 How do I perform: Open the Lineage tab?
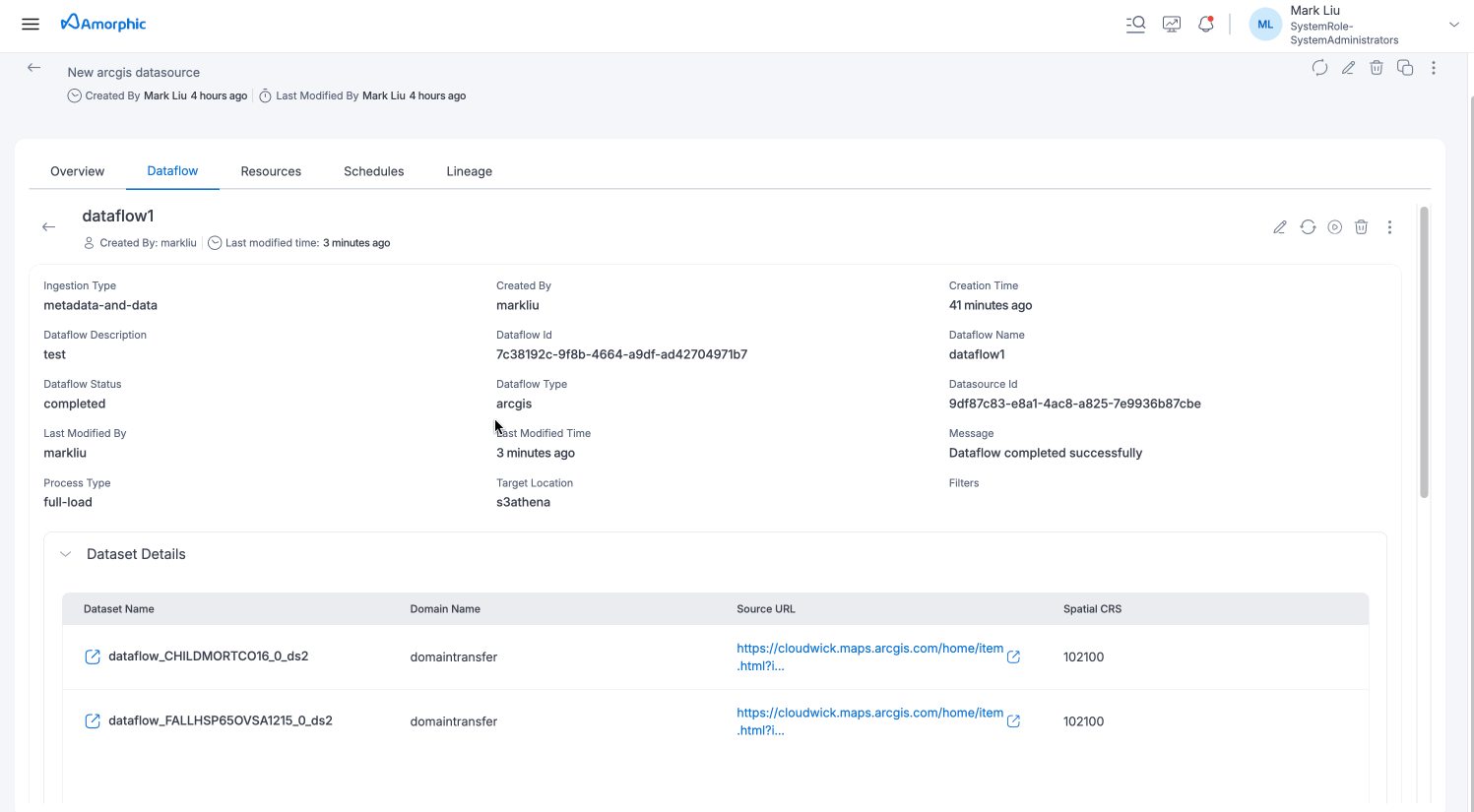(x=469, y=171)
